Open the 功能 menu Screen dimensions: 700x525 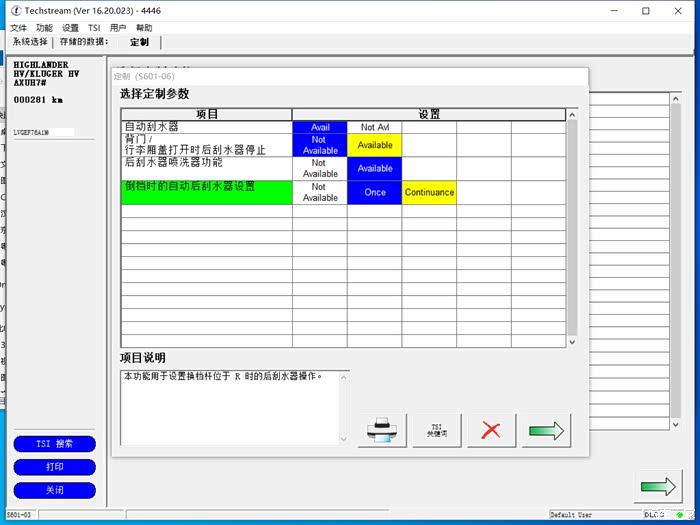pyautogui.click(x=45, y=28)
